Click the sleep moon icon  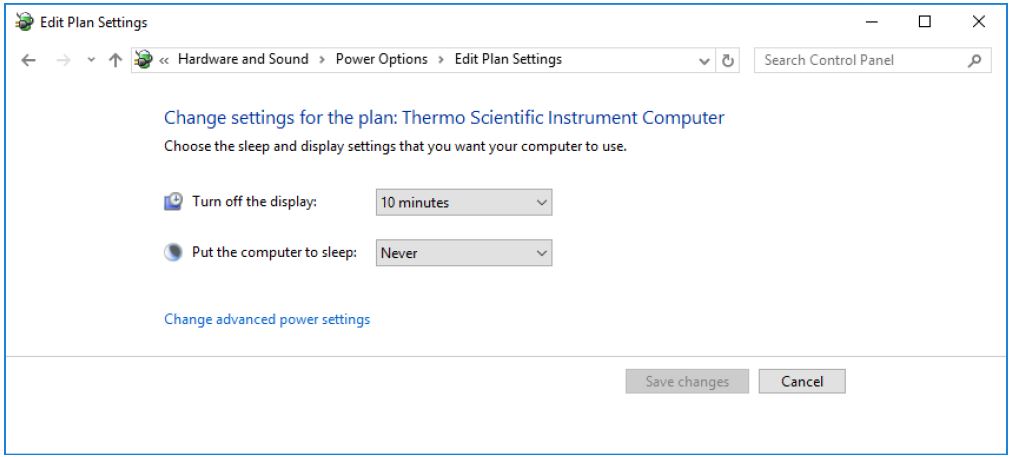tap(173, 253)
